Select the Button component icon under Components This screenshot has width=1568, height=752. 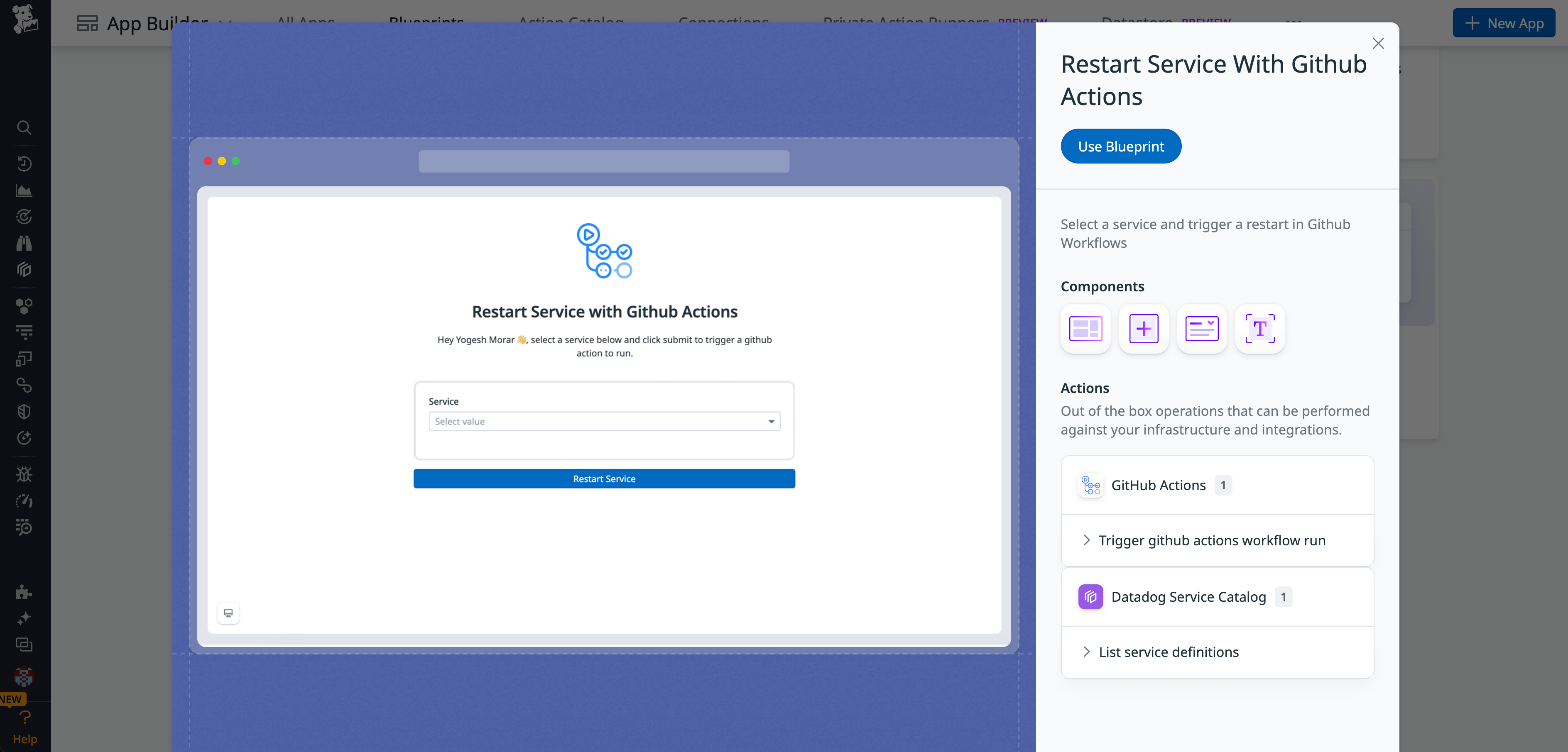click(1143, 329)
